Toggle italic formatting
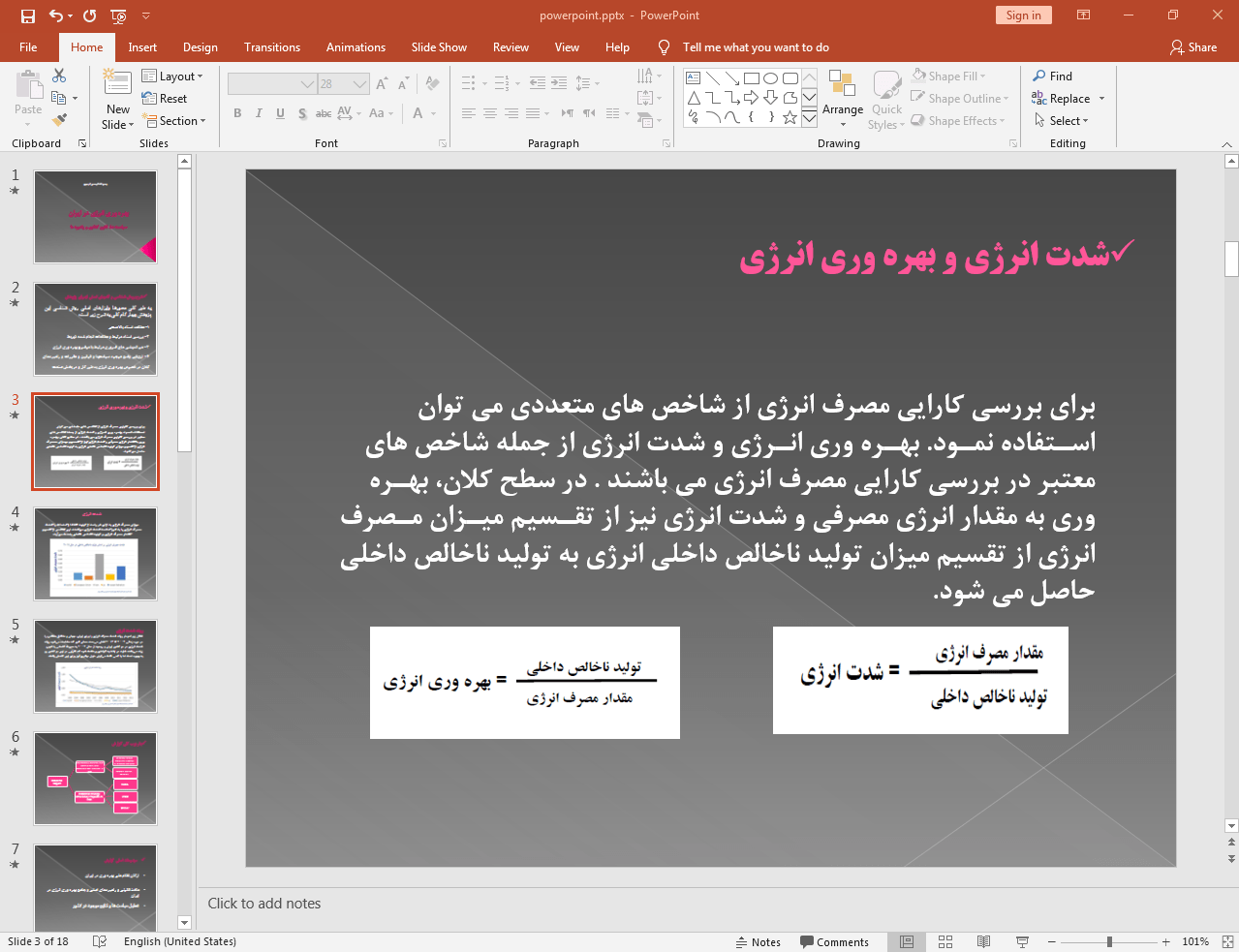This screenshot has height=952, width=1239. click(258, 113)
